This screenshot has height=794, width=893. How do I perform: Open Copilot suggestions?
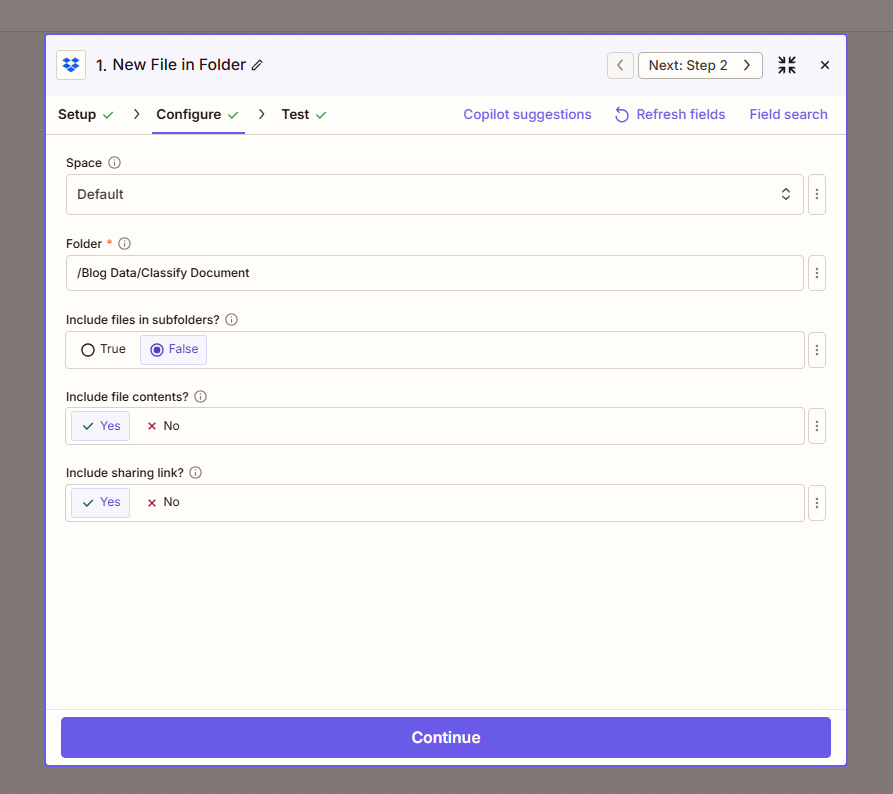point(527,114)
